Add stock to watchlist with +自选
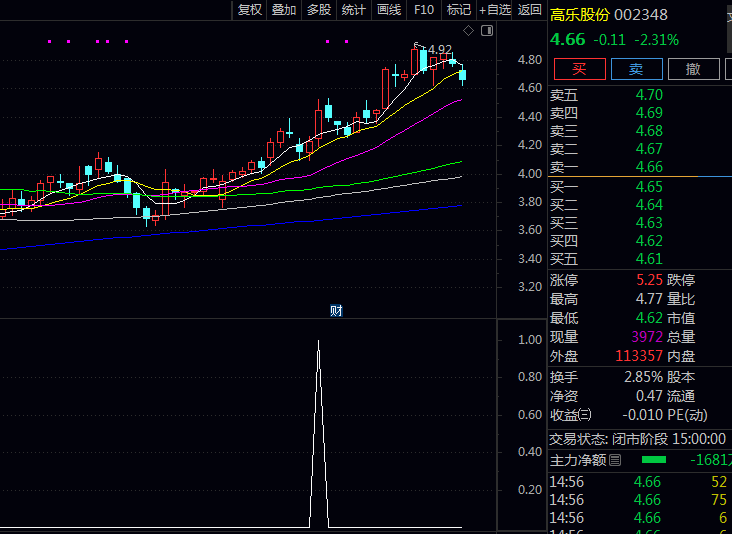Image resolution: width=732 pixels, height=534 pixels. (495, 10)
